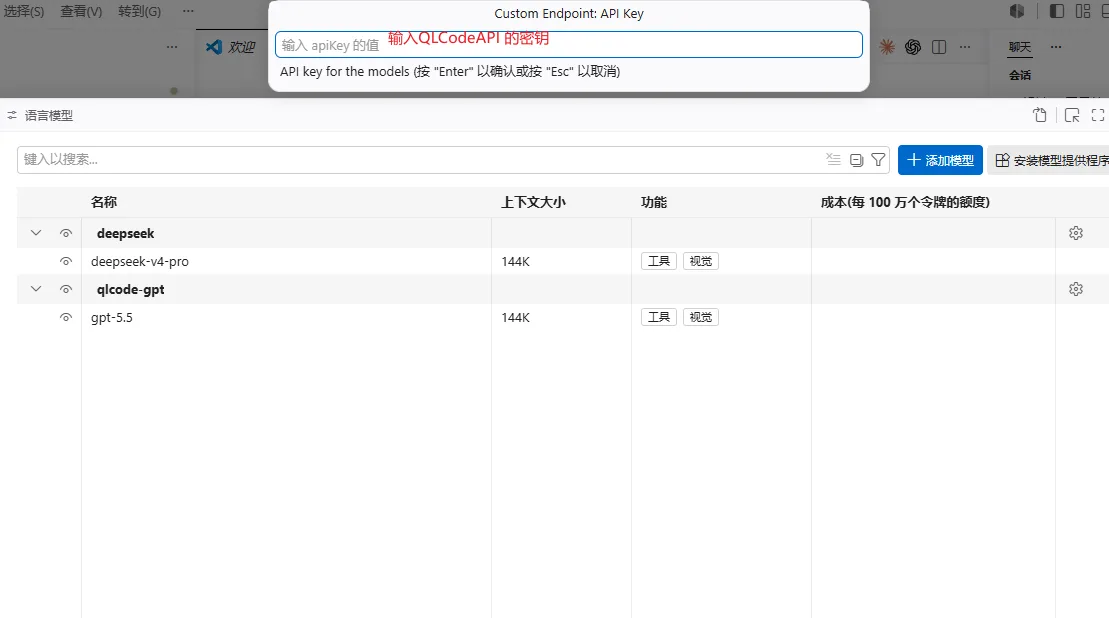Click 安装模型提供程序 button
Screen dimensions: 1109x618
1049,160
